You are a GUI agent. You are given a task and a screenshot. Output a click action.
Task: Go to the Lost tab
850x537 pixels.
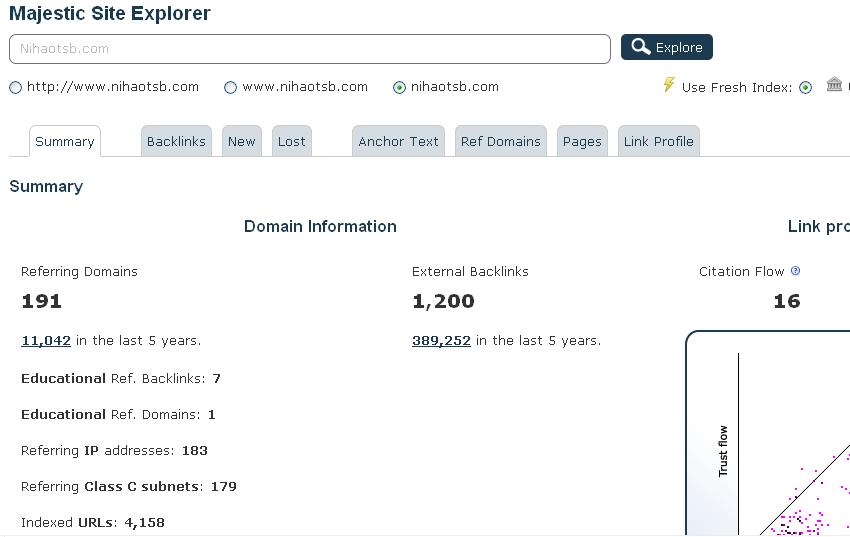(292, 141)
